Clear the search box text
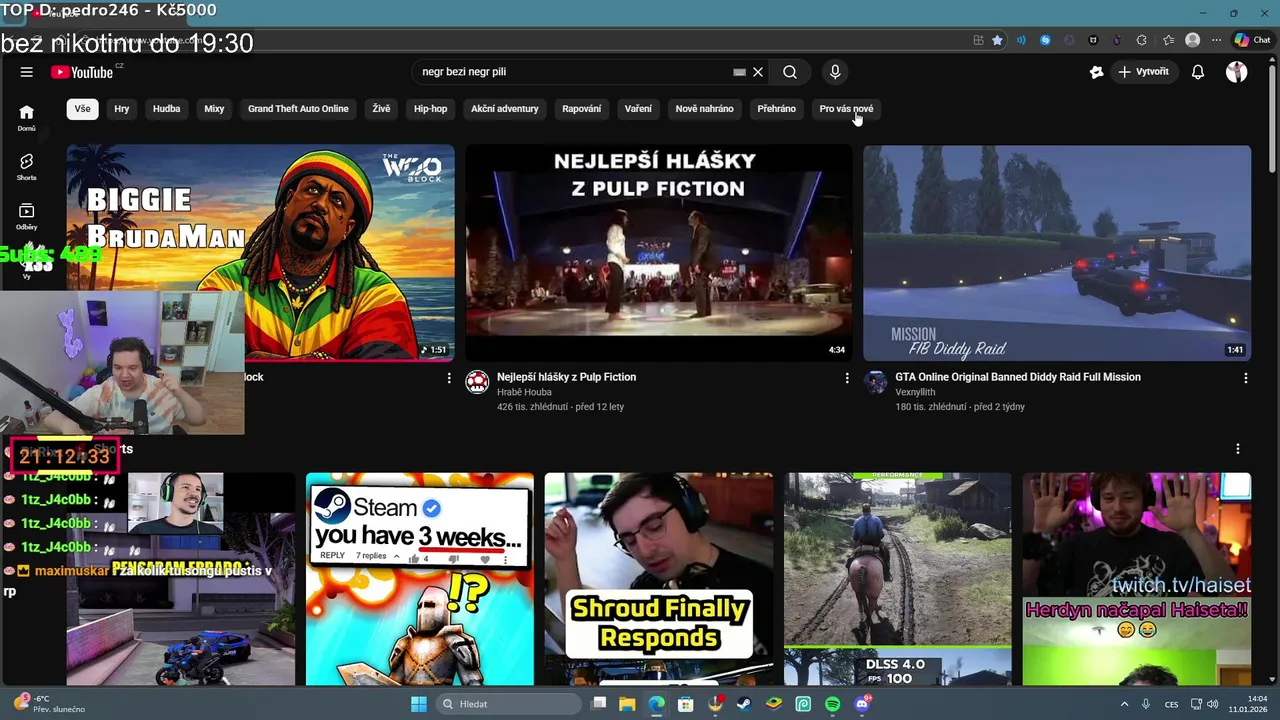This screenshot has height=720, width=1280. (x=758, y=72)
